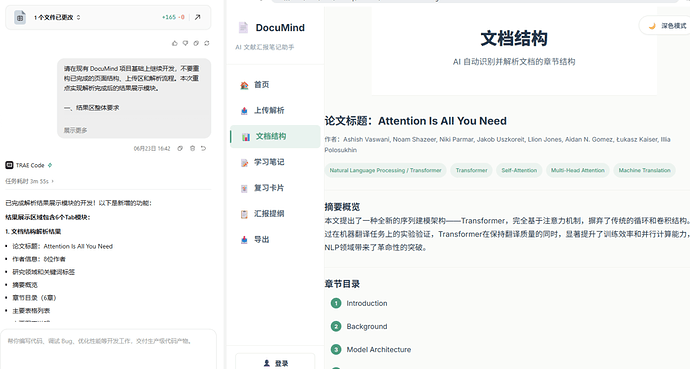Click the chart icon beside 文档结构
Screen dimensions: 690x369
click(x=246, y=137)
